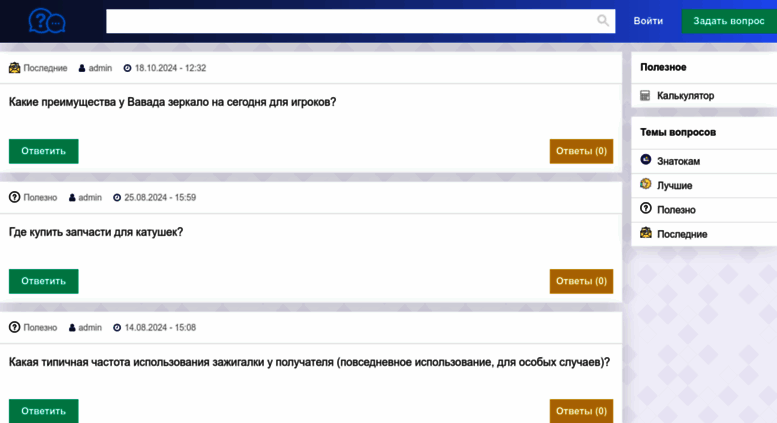The image size is (777, 423).
Task: Open the Полезно tag of the катушек question
Action: coord(40,198)
